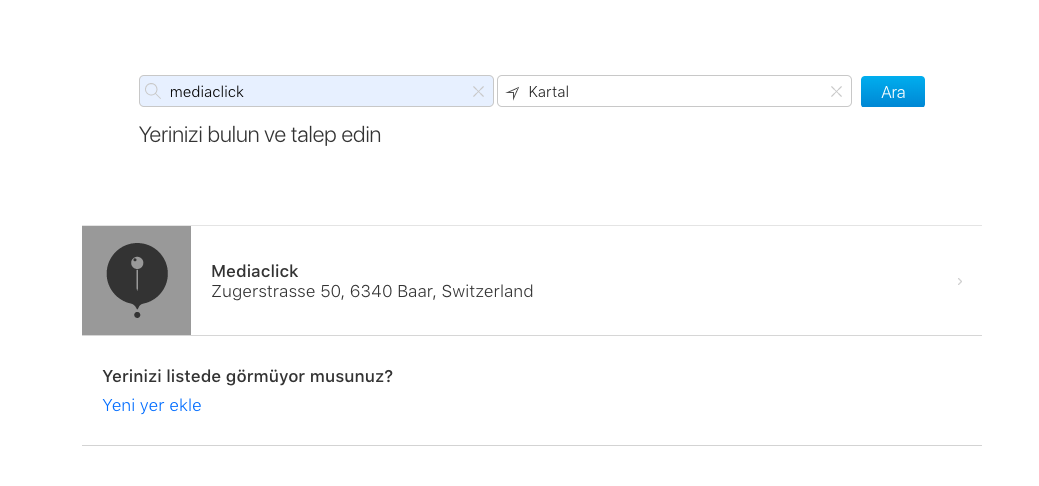
Task: Click the word "Switzerland" in the address
Action: [487, 292]
